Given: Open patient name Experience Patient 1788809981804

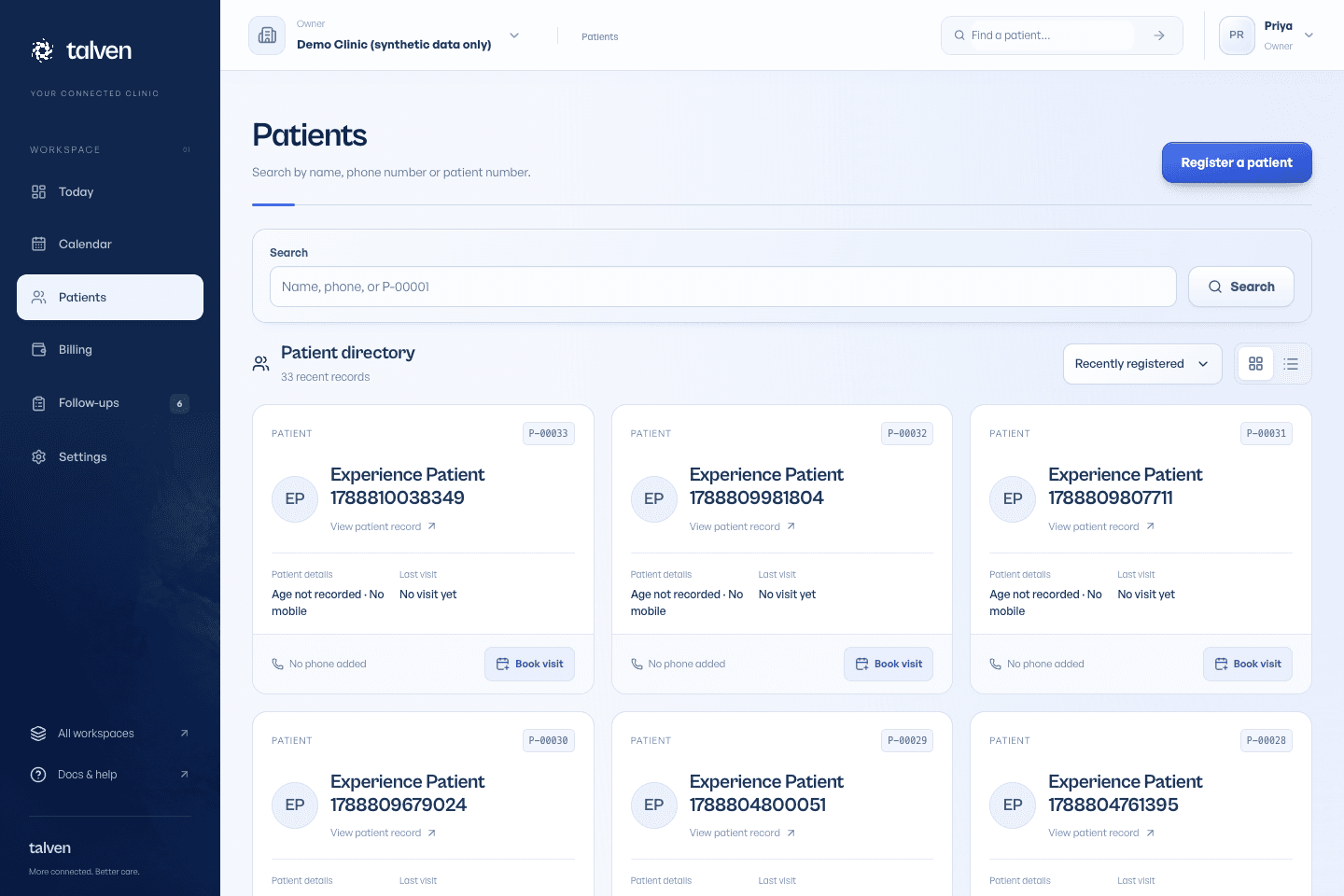Looking at the screenshot, I should [x=767, y=486].
